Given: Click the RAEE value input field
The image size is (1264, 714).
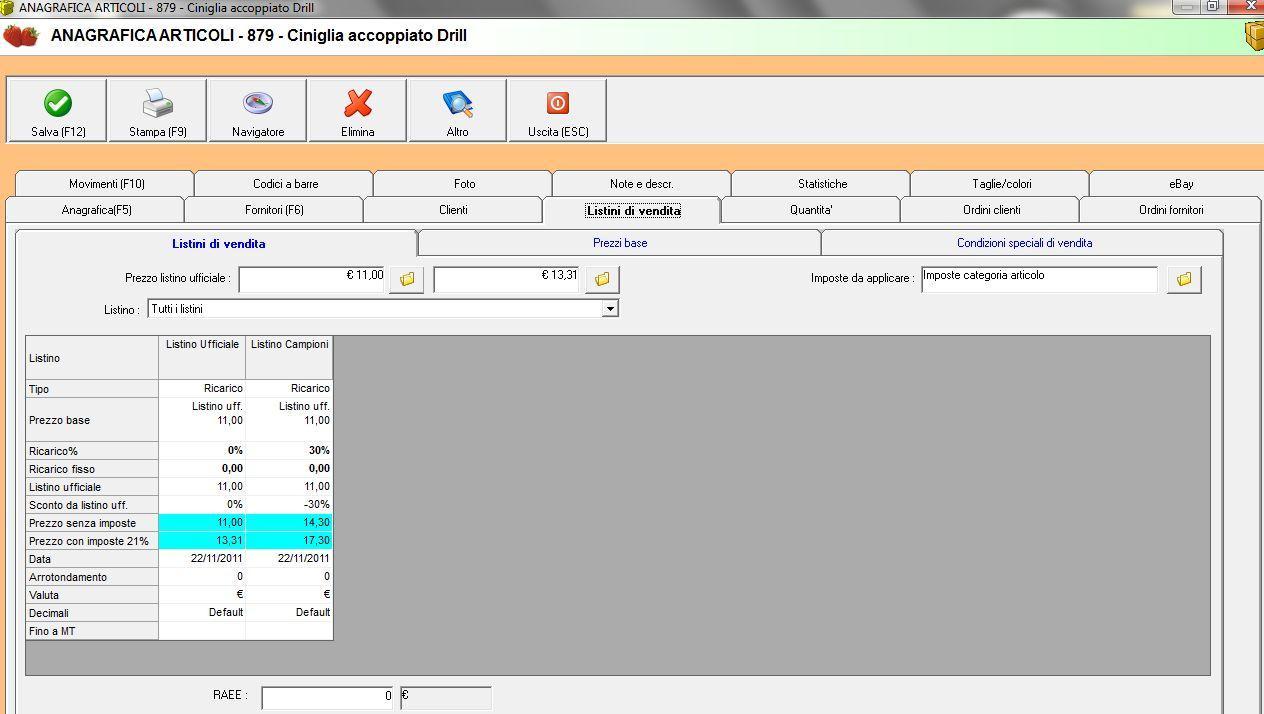Looking at the screenshot, I should pyautogui.click(x=327, y=697).
